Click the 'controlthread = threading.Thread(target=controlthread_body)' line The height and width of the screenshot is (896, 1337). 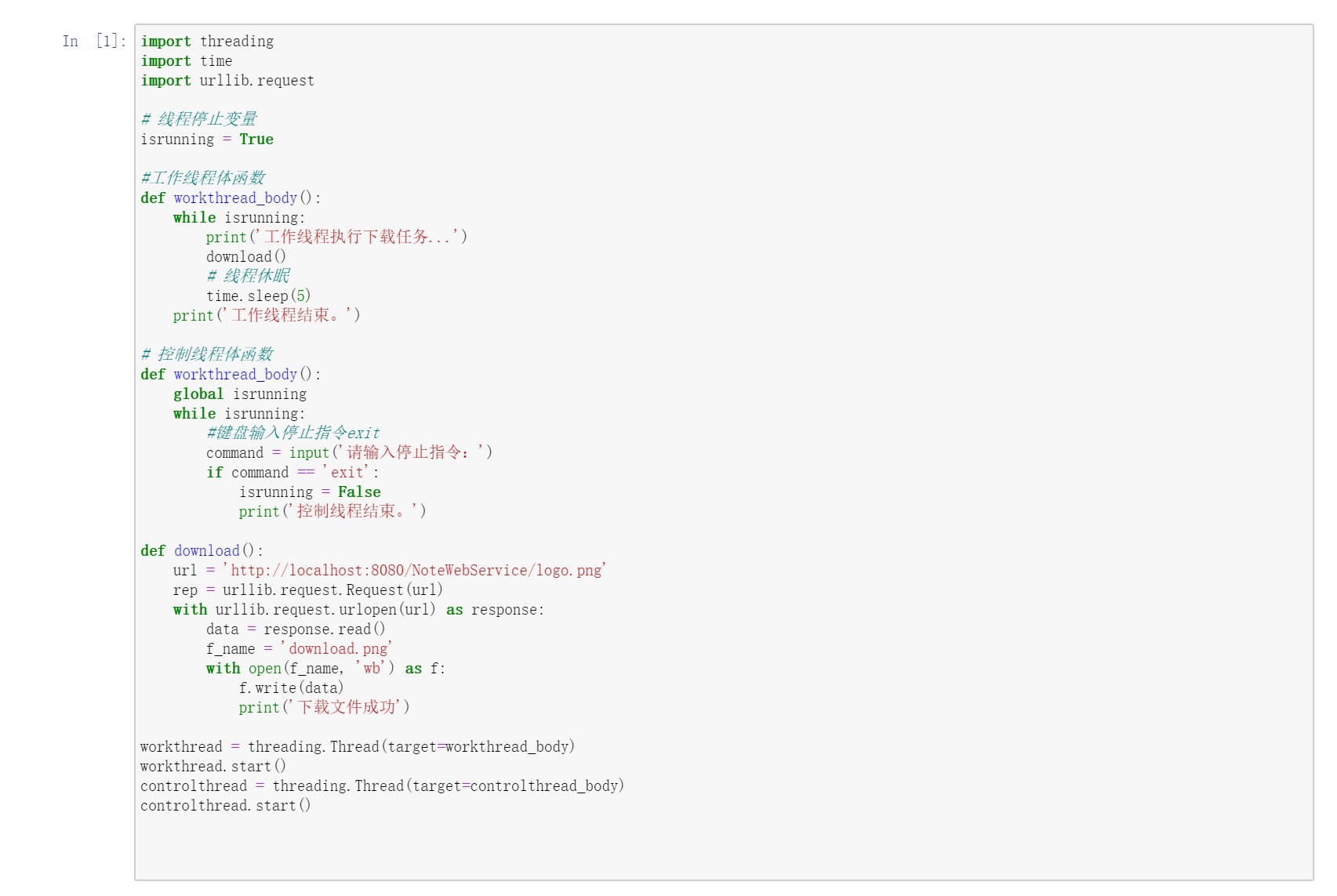(383, 785)
